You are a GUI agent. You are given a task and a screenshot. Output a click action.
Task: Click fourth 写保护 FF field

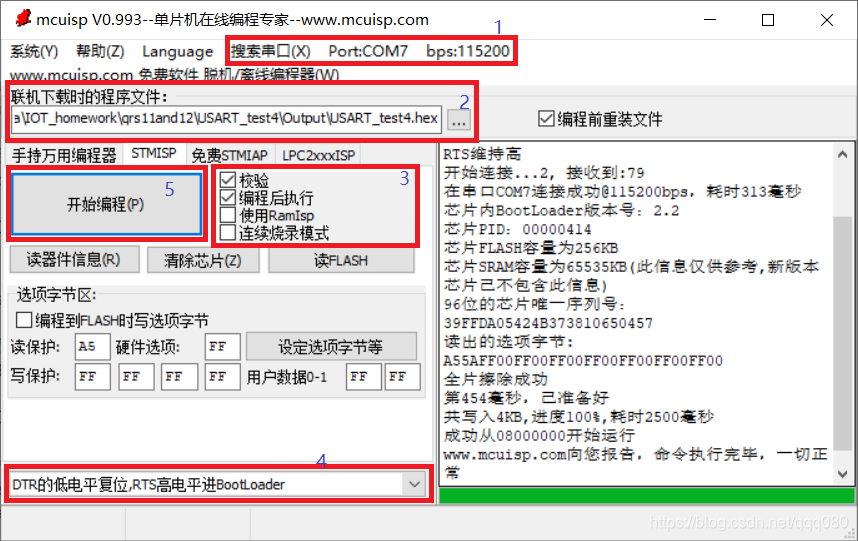[222, 376]
